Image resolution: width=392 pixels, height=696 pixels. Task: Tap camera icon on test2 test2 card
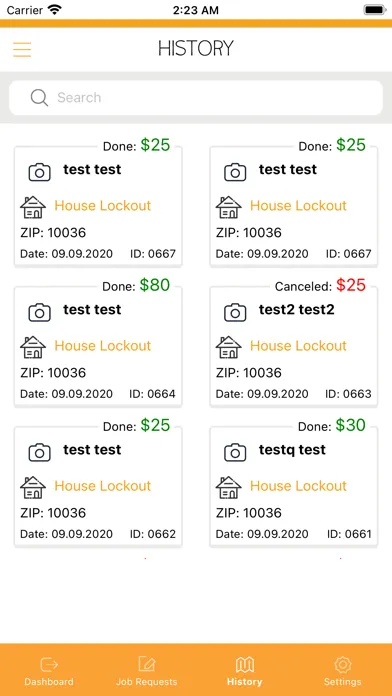(235, 312)
